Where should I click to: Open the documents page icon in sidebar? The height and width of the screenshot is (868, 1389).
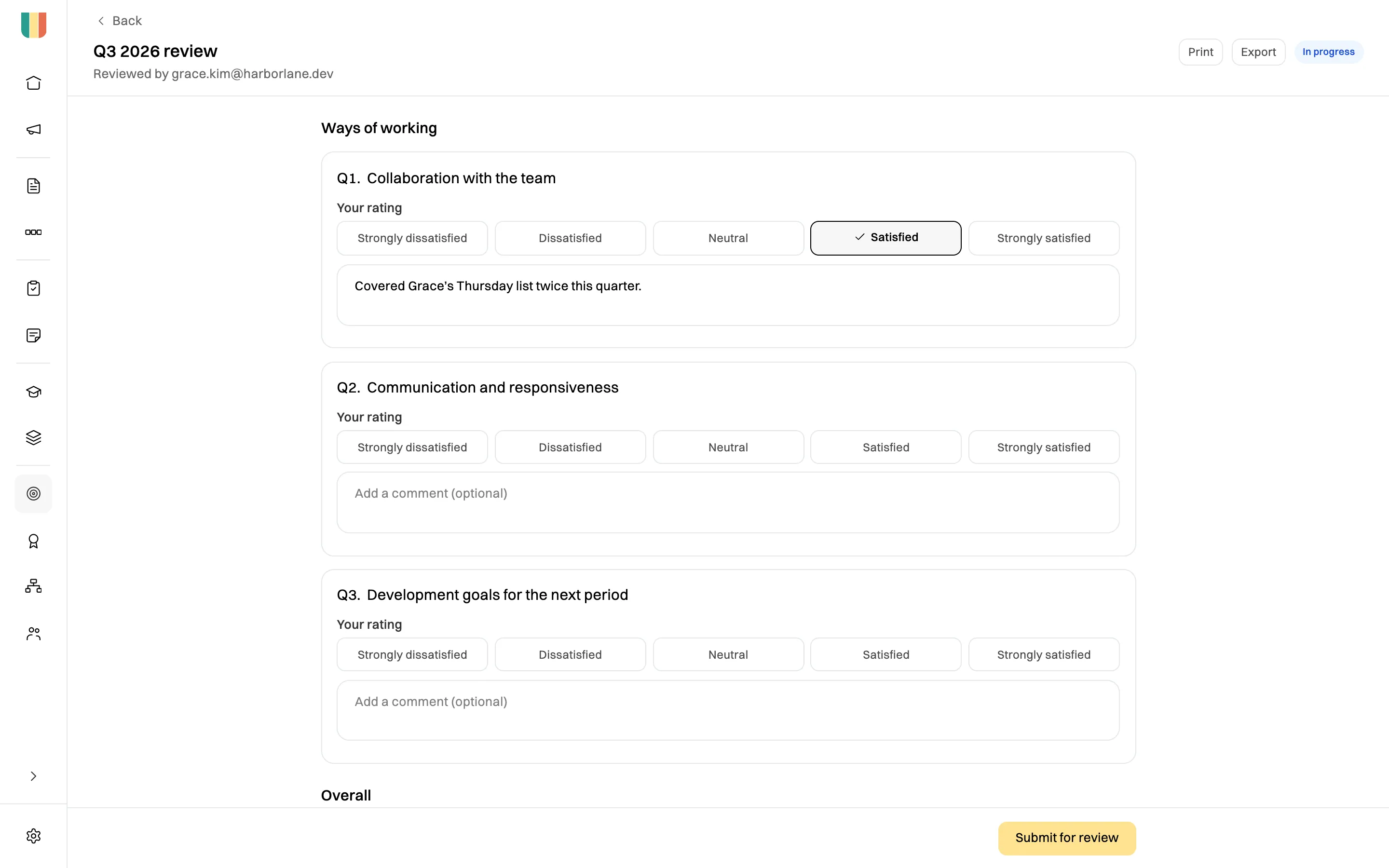coord(33,186)
